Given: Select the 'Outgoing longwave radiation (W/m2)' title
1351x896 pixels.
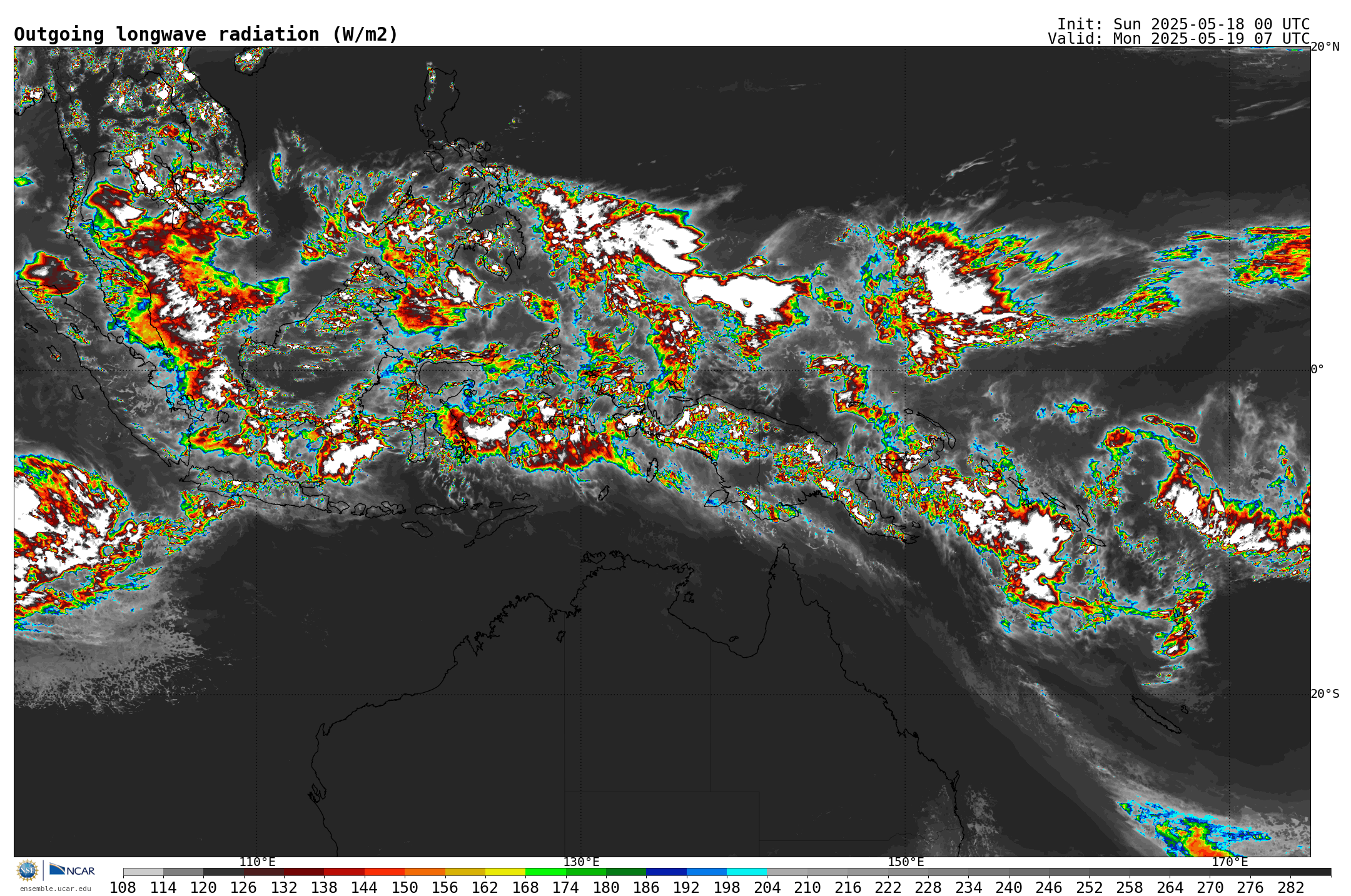Looking at the screenshot, I should (206, 34).
